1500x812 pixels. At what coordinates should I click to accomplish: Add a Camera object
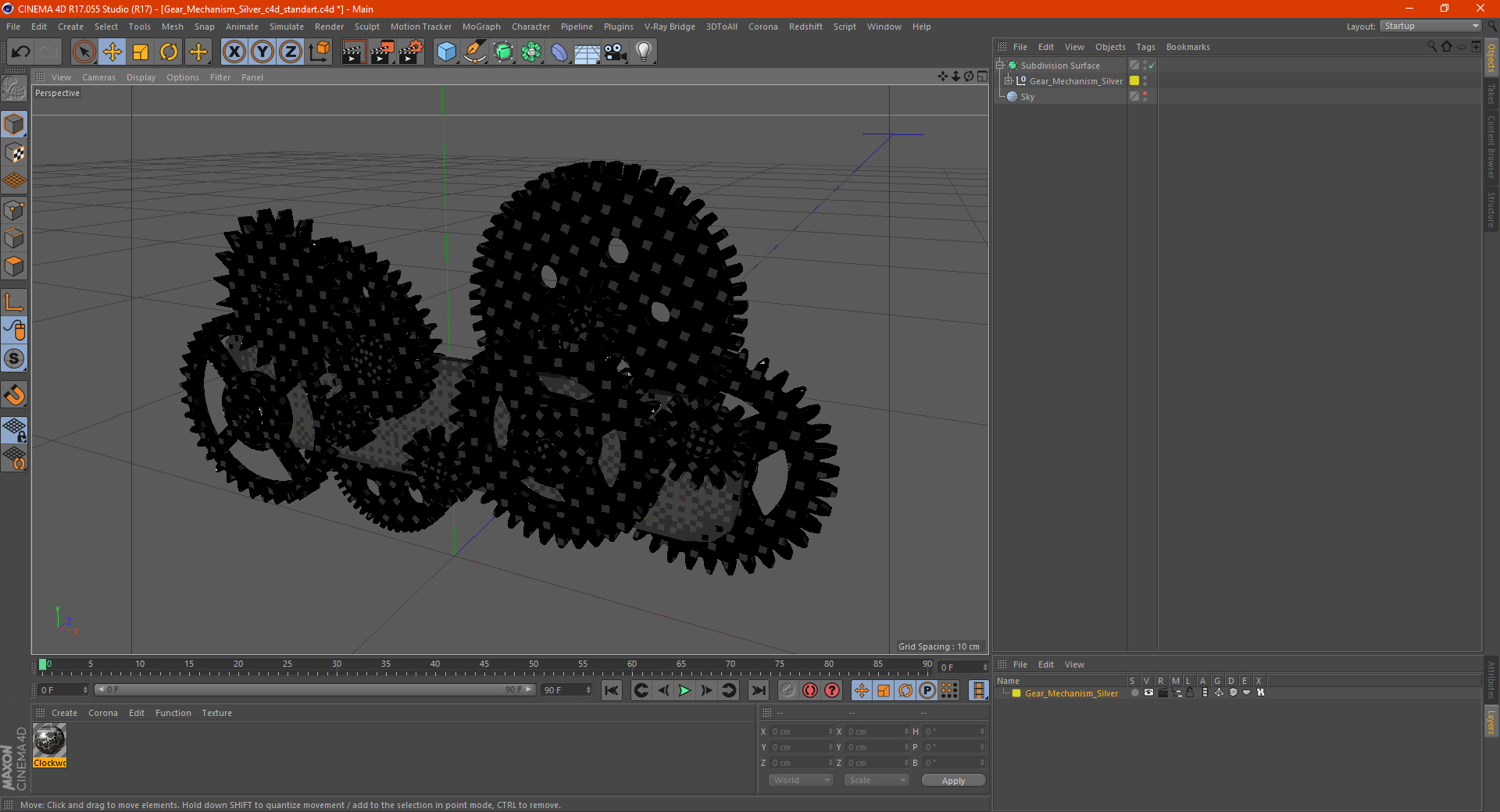click(x=616, y=52)
